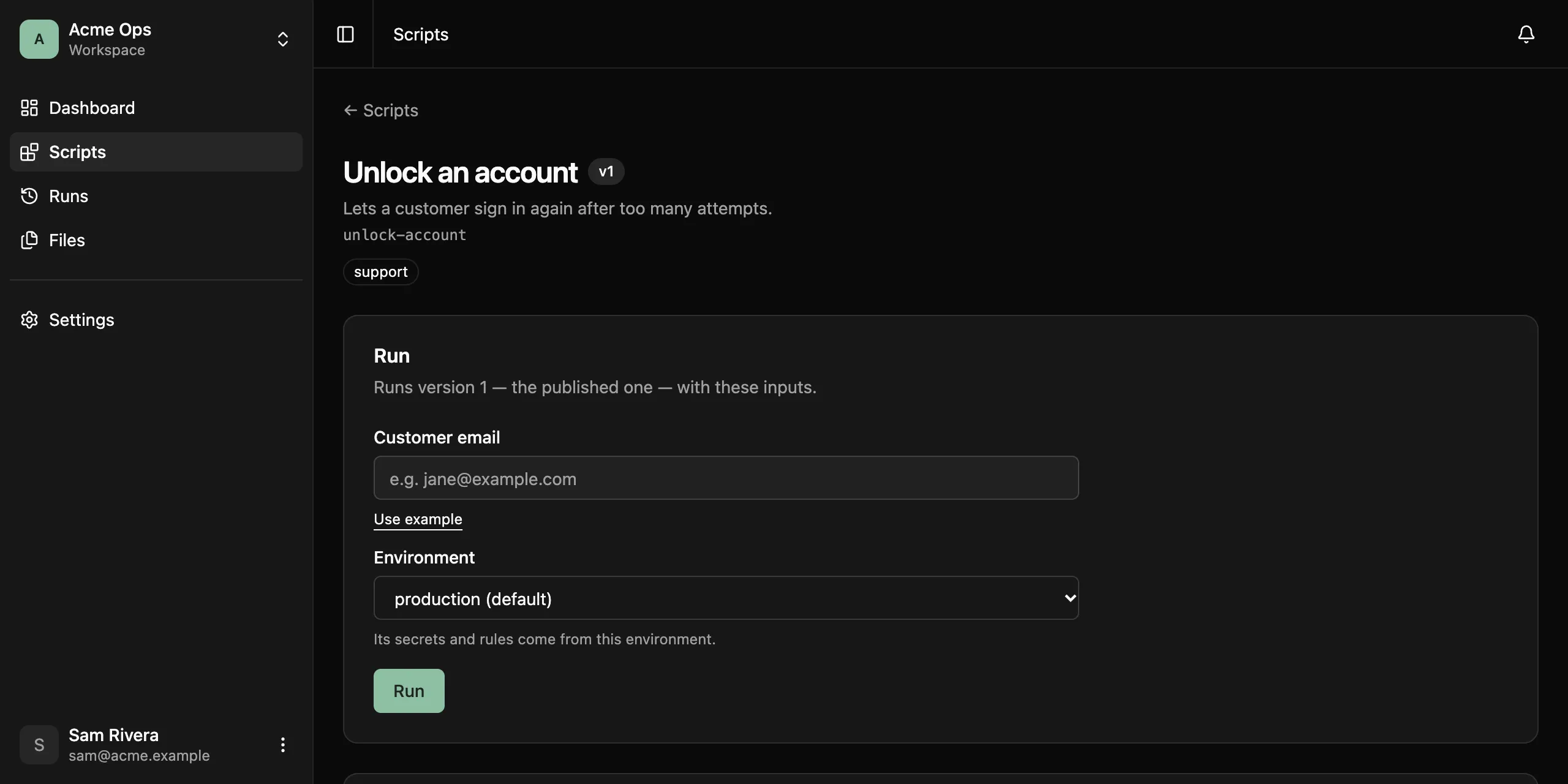
Task: Click the unlock-account slug text
Action: [x=405, y=235]
